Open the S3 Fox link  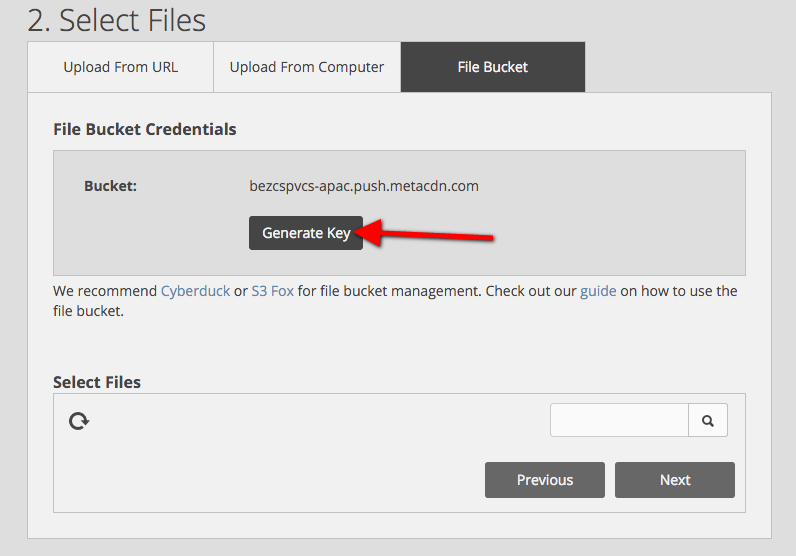pos(273,291)
